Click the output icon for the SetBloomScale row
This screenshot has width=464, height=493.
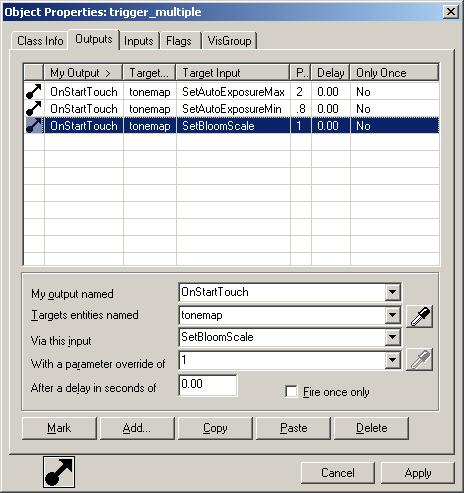[x=34, y=126]
